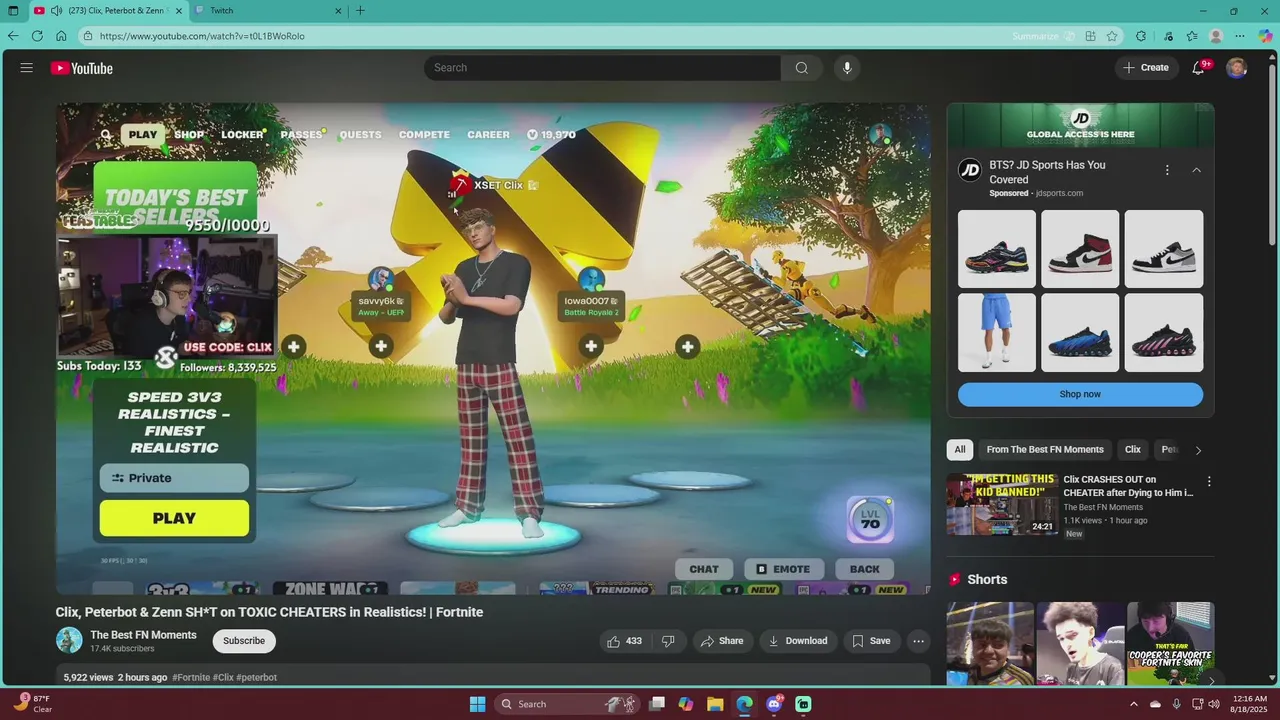Open YouTube notifications bell
The height and width of the screenshot is (720, 1280).
1198,68
